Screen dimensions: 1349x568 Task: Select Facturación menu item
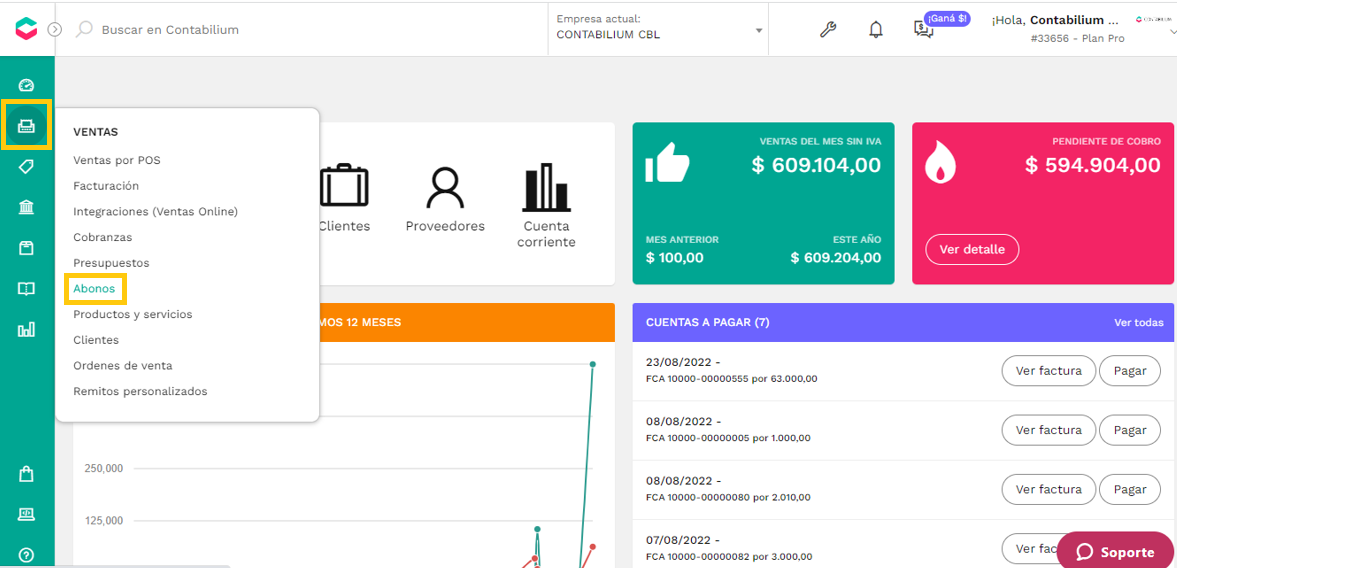click(106, 186)
